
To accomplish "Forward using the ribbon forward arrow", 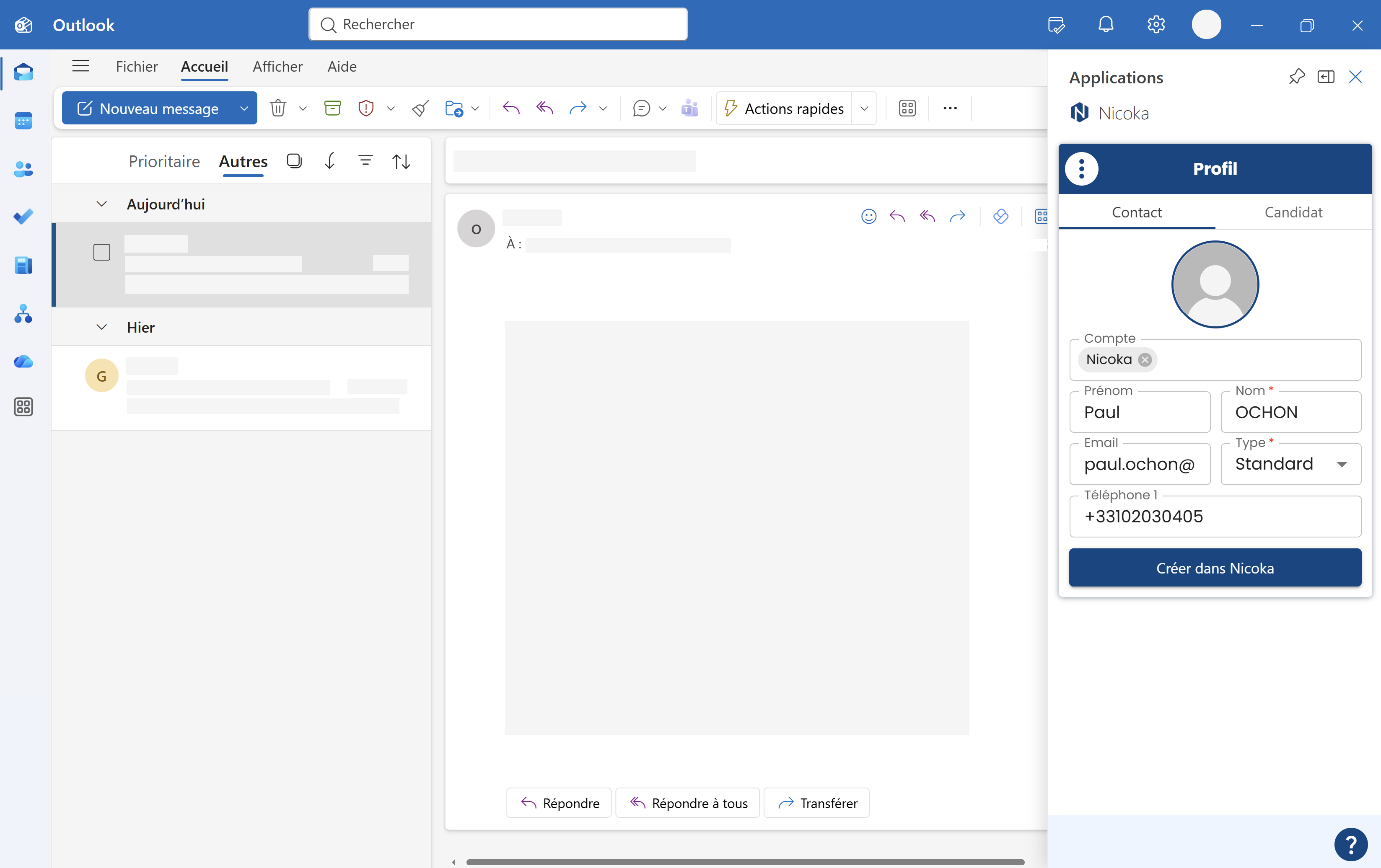I will point(578,108).
